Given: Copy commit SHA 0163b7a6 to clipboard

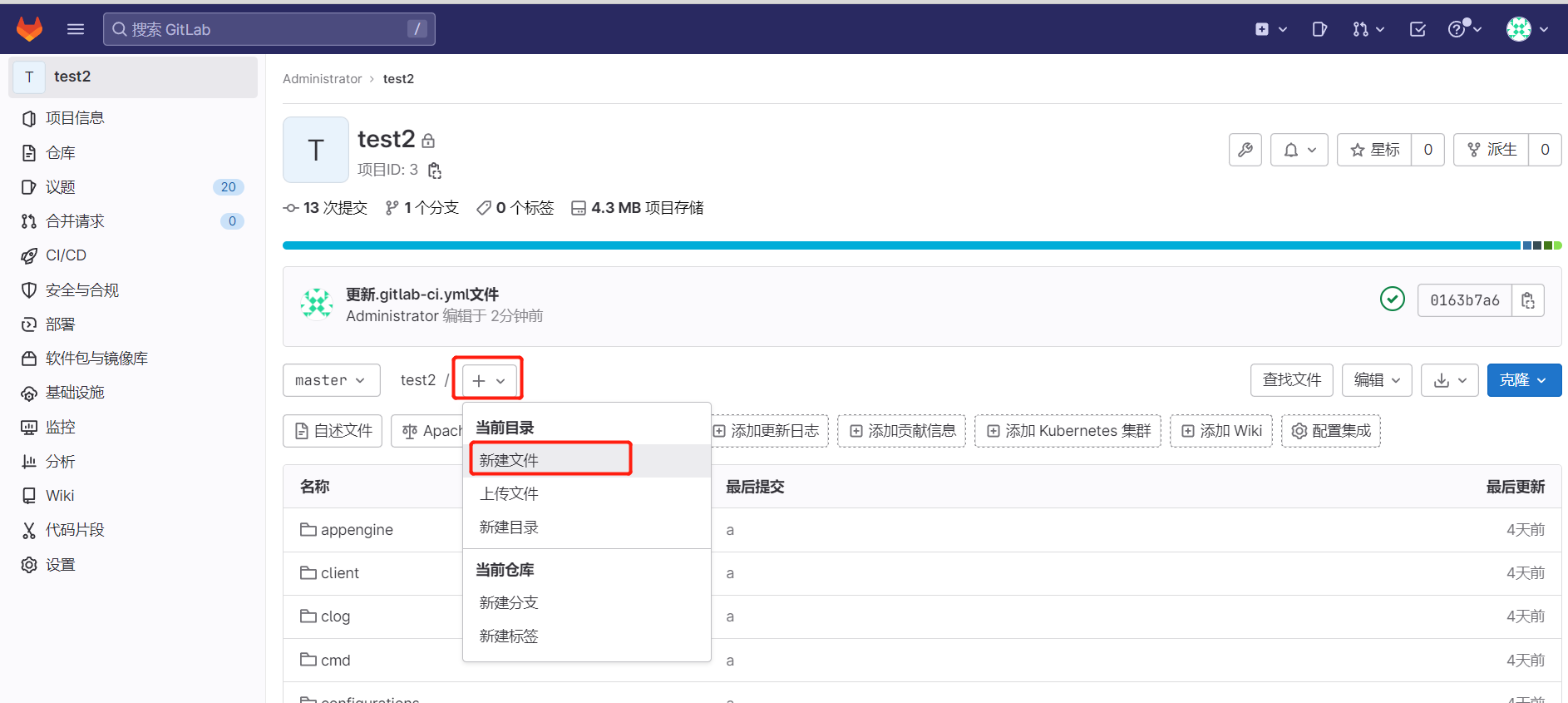Looking at the screenshot, I should click(1527, 300).
